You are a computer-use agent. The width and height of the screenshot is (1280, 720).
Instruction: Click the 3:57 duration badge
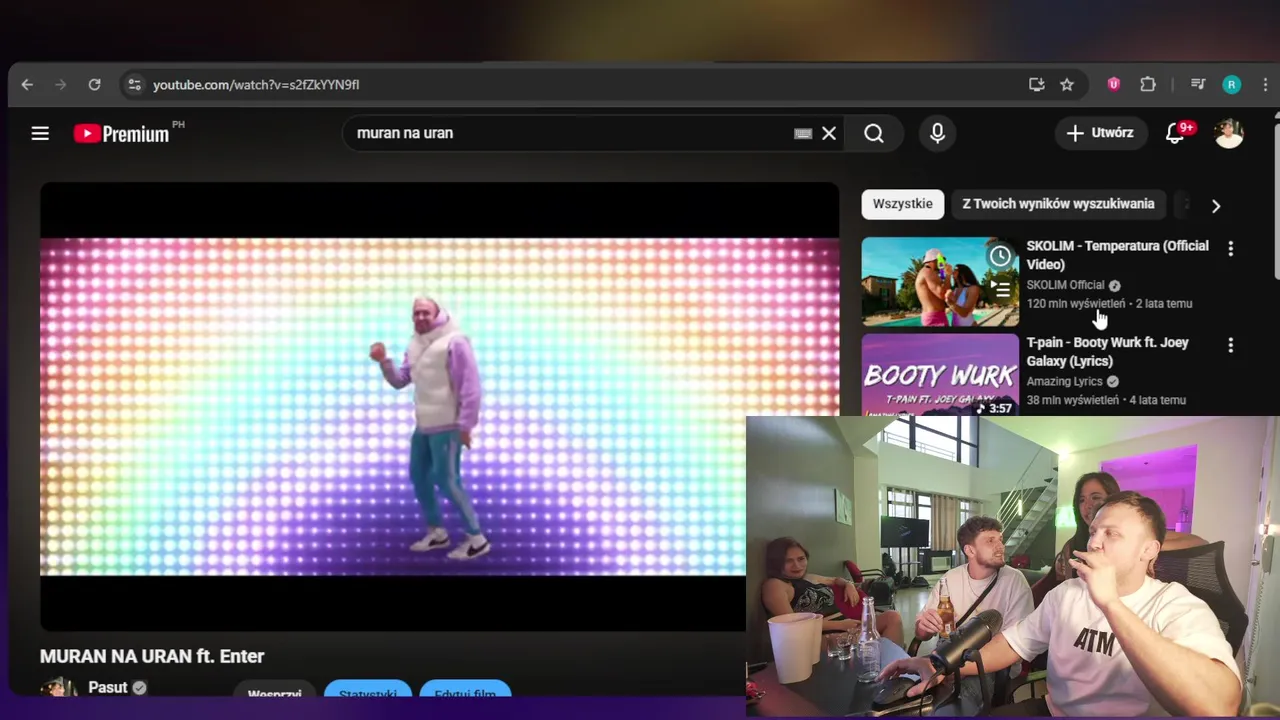pos(994,408)
